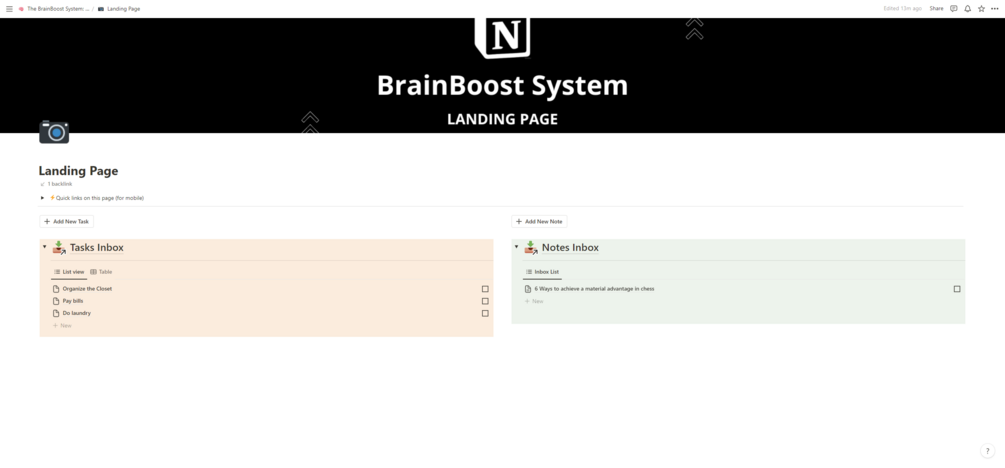Open the Tasks Inbox heading link
This screenshot has height=468, width=1005.
[97, 247]
